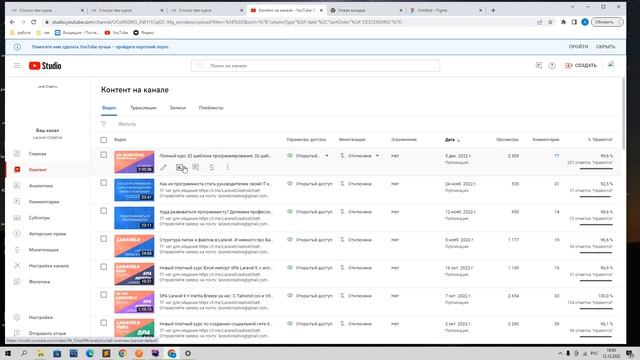Click the Поиск на канале search field
The height and width of the screenshot is (360, 640).
coord(316,65)
